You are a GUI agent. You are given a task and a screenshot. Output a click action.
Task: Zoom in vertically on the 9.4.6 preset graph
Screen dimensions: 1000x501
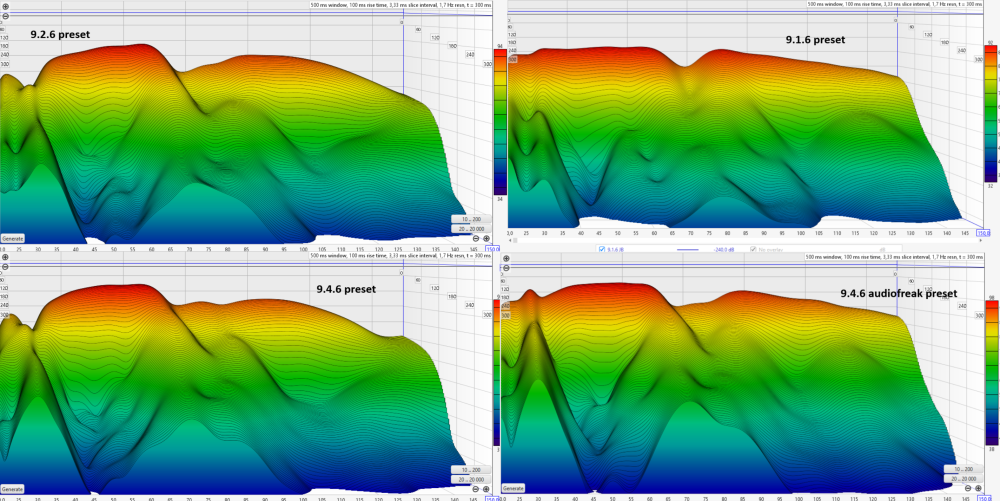coord(5,259)
